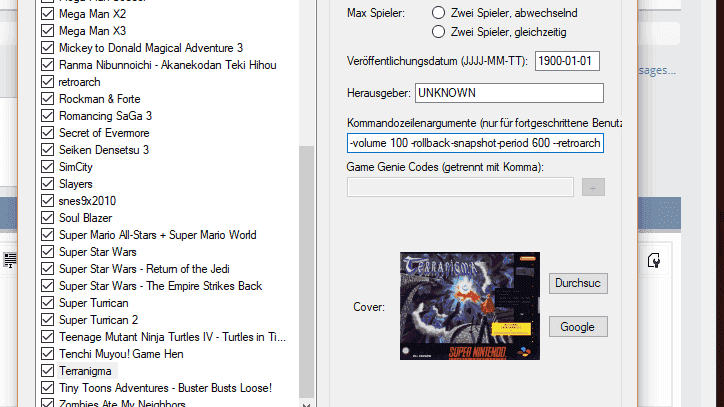Viewport: 724px width, 407px height.
Task: Uncheck the Super Star Wars checkbox
Action: pyautogui.click(x=48, y=252)
